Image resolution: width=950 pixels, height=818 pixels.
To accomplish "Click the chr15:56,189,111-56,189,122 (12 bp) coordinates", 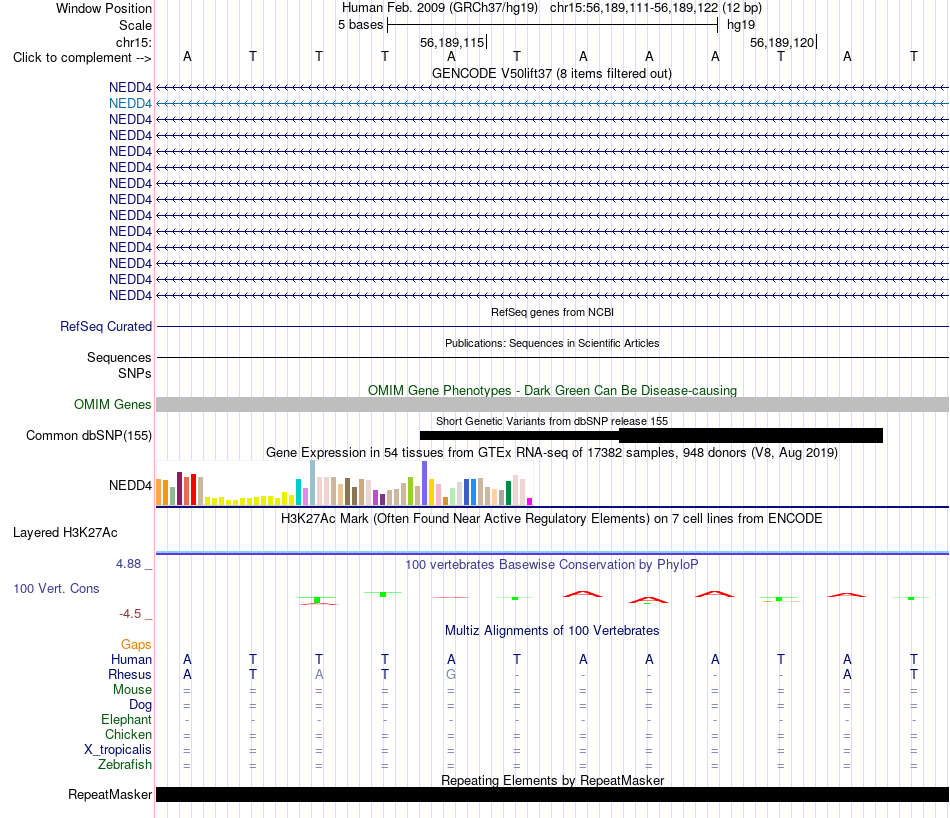I will pyautogui.click(x=656, y=8).
